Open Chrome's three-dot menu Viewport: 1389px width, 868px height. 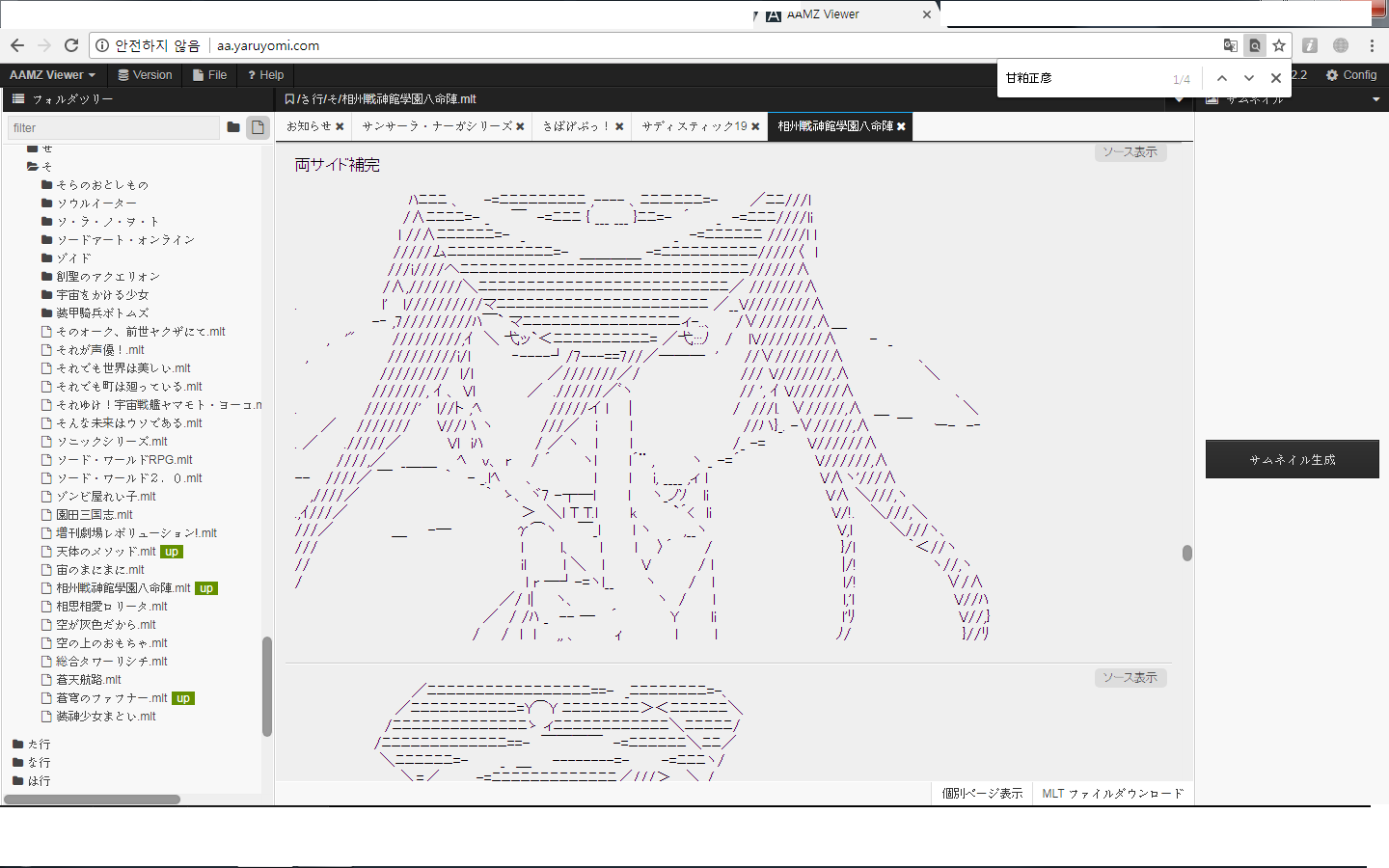(x=1372, y=45)
